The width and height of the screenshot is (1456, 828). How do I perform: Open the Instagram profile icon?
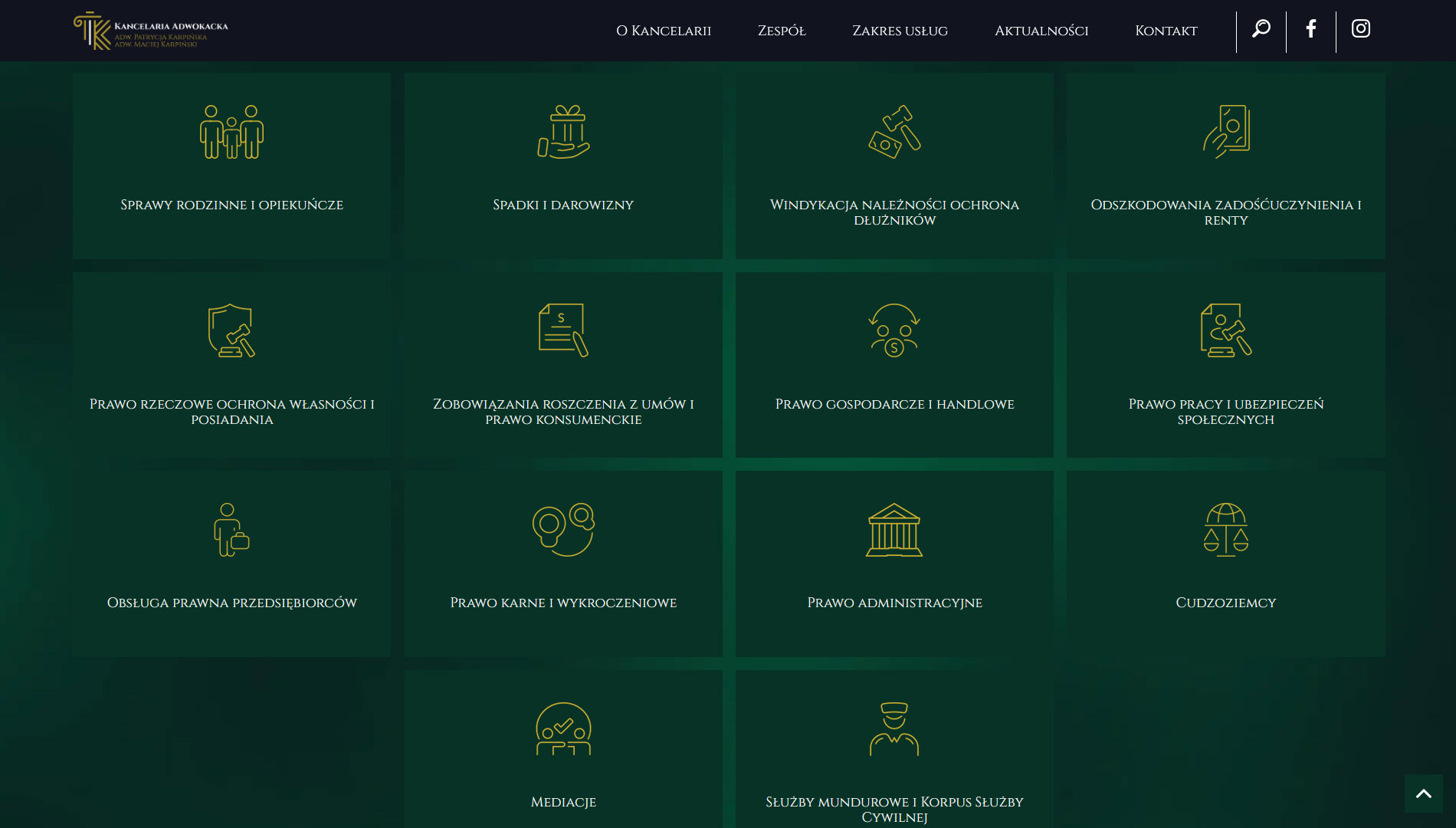[x=1360, y=29]
